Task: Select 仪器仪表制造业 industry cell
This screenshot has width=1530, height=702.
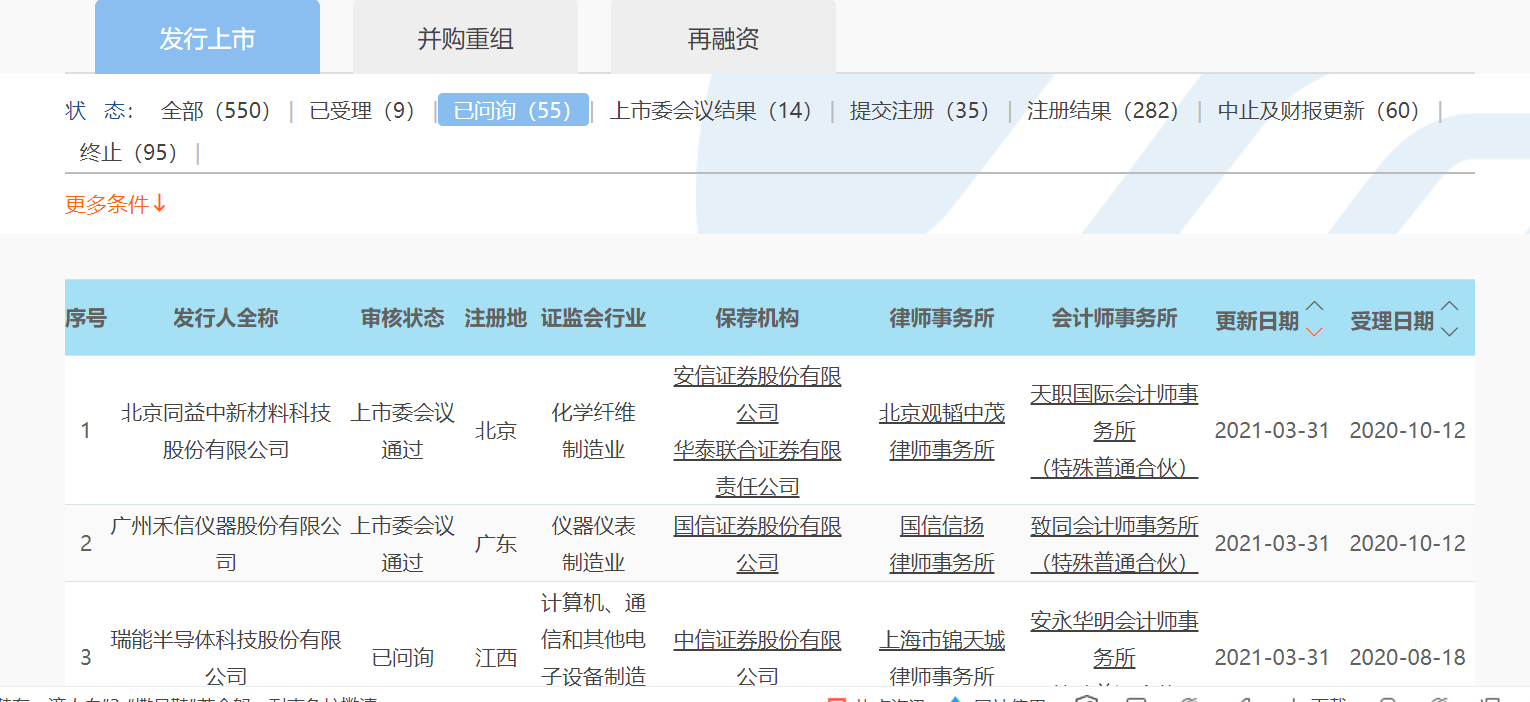Action: coord(593,544)
